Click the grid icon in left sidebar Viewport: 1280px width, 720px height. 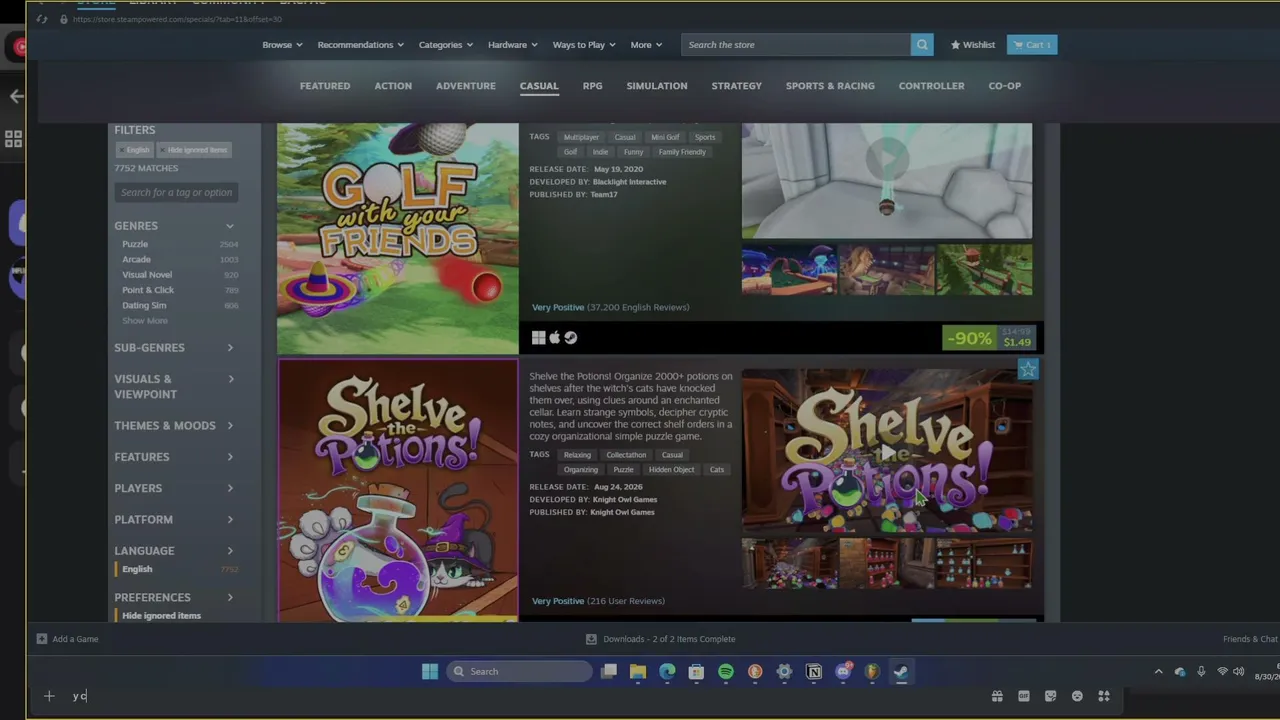coord(13,139)
